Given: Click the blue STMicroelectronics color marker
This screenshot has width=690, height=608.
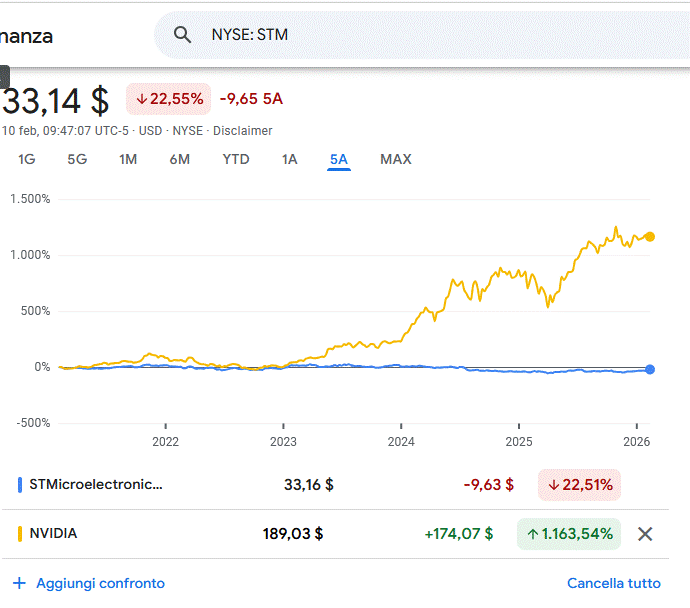Looking at the screenshot, I should (20, 485).
